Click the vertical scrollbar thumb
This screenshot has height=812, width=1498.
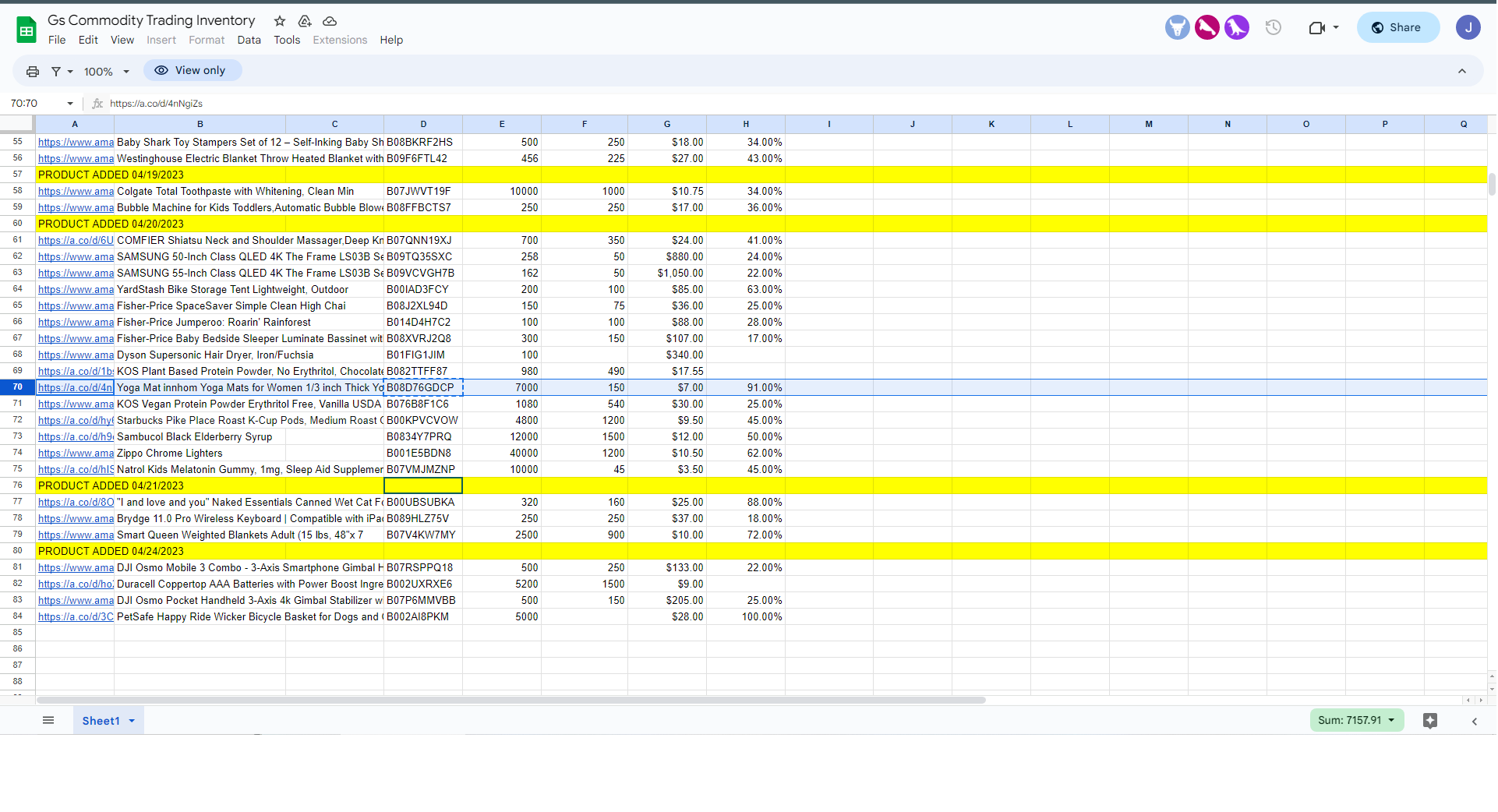click(1492, 185)
